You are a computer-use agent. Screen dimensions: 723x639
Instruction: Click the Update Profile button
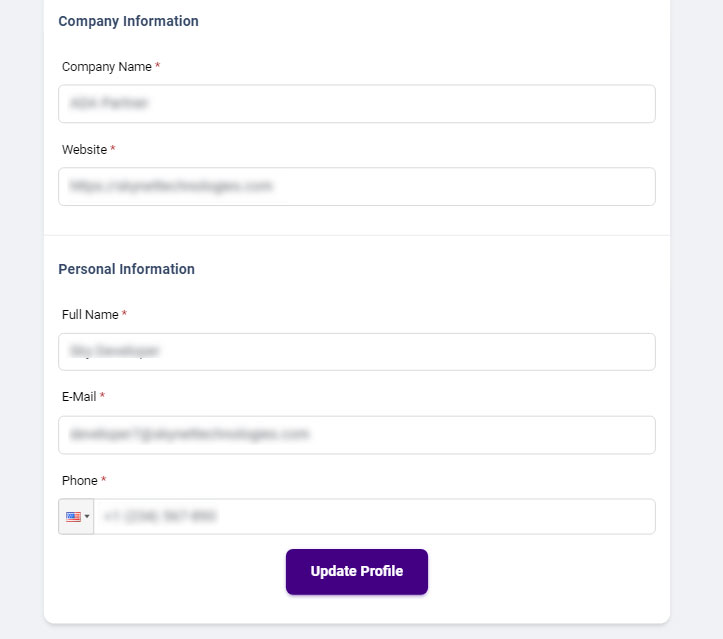pyautogui.click(x=357, y=572)
